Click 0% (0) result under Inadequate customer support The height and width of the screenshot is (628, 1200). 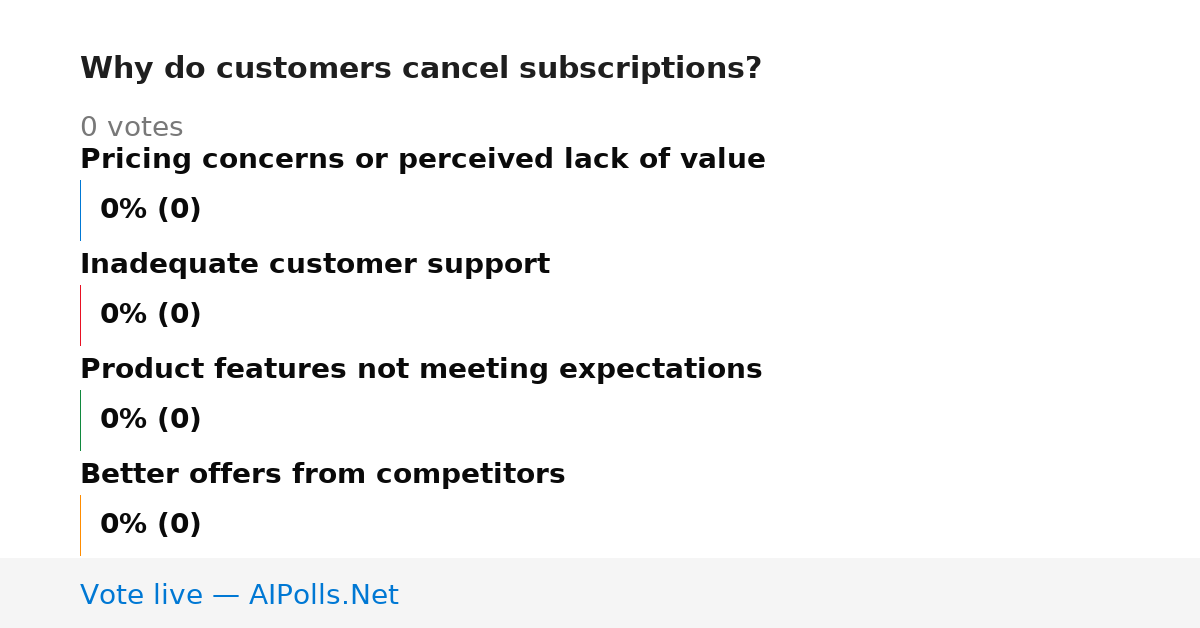(x=150, y=315)
